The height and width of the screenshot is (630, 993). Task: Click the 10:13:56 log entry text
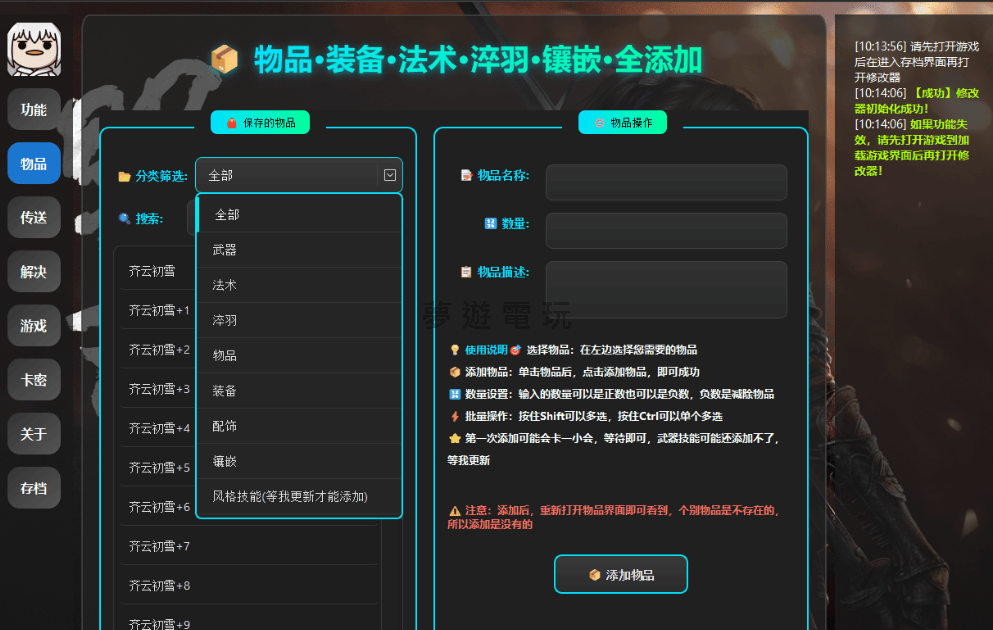coord(916,62)
